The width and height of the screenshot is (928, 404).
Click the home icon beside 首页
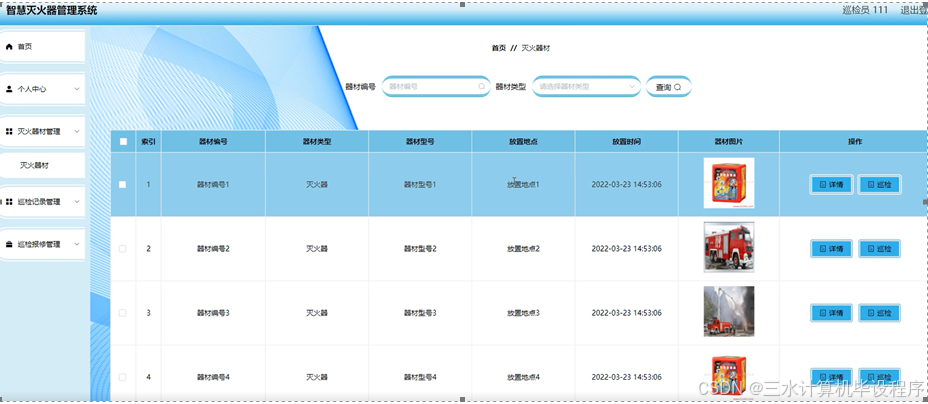click(9, 47)
